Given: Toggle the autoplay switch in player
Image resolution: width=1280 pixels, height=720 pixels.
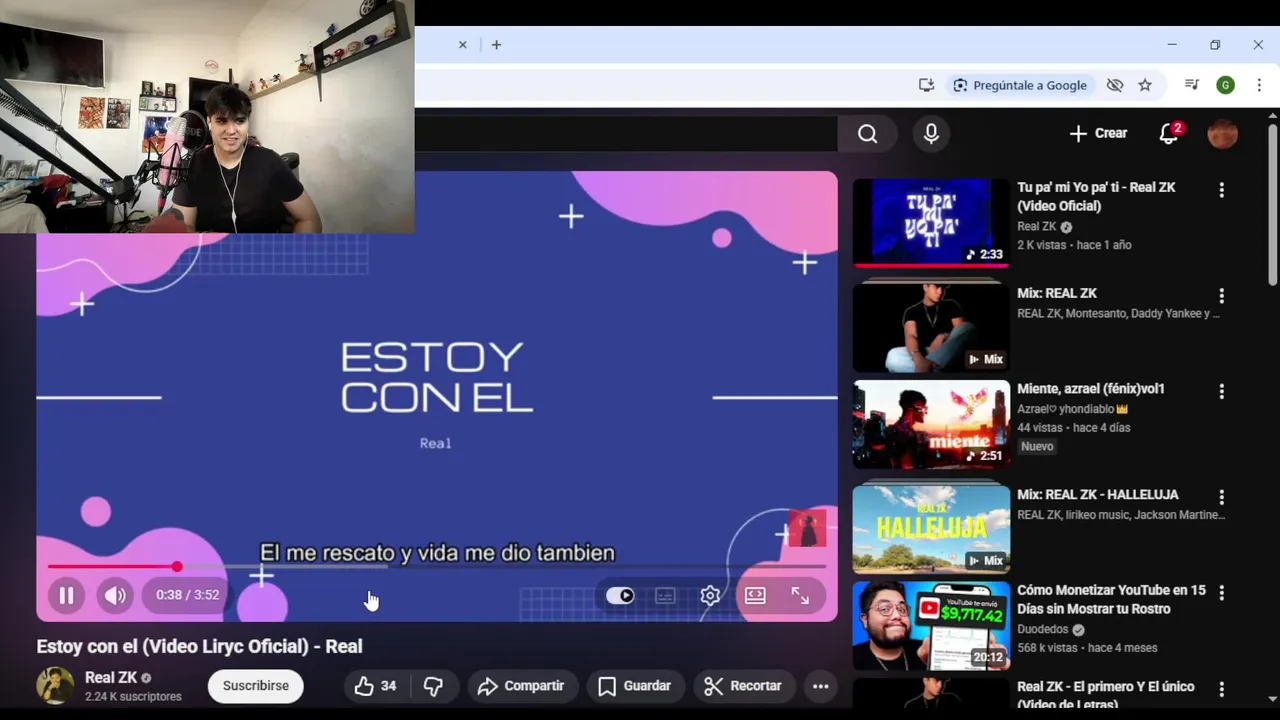Looking at the screenshot, I should click(x=620, y=595).
